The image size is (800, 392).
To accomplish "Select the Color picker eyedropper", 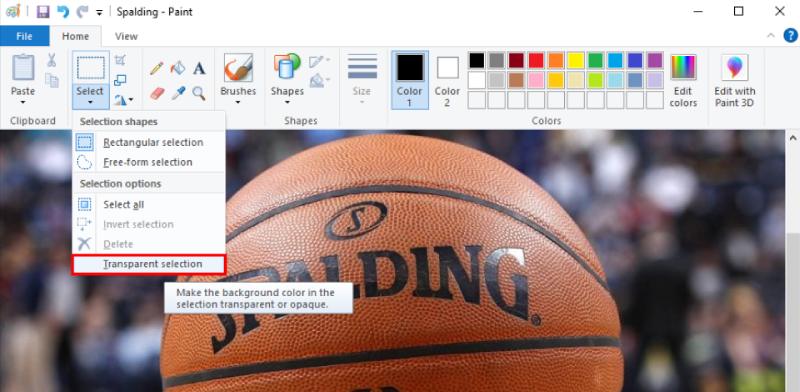I will tap(178, 93).
